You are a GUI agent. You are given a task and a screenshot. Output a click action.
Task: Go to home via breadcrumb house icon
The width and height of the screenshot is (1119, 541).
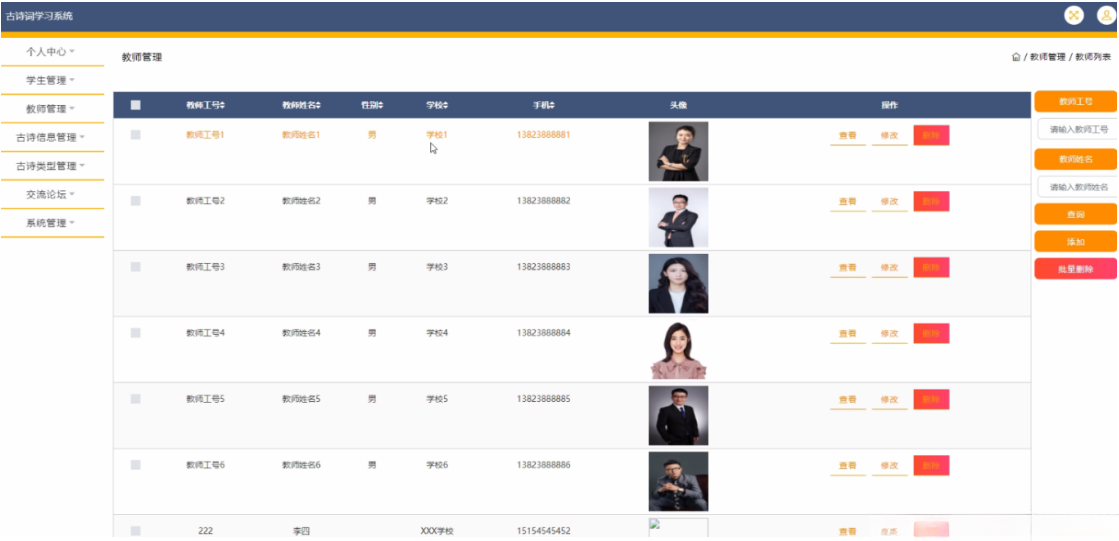click(x=1016, y=57)
